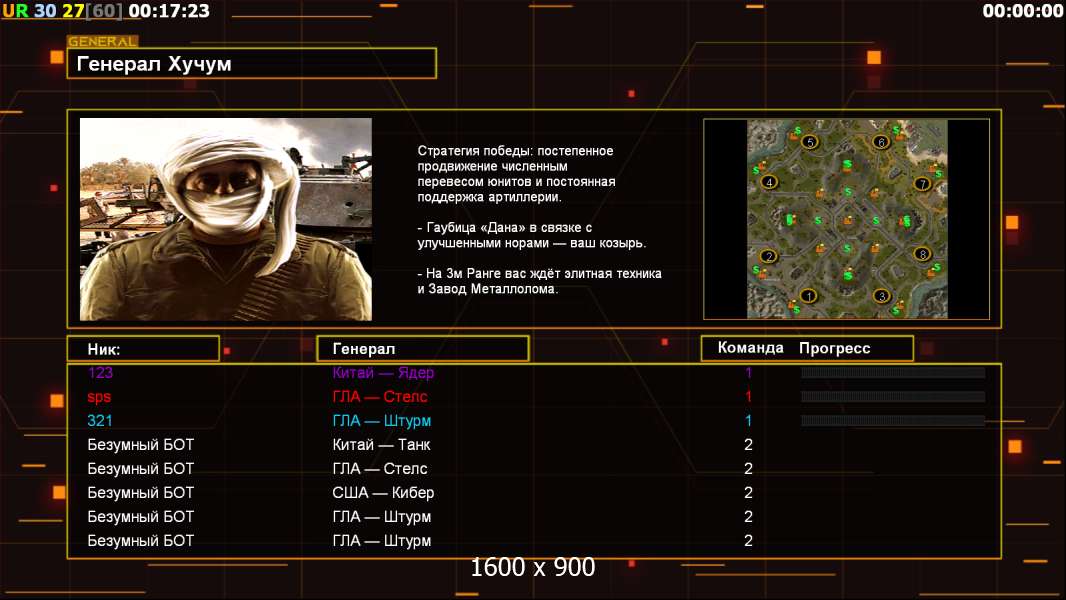Click the general portrait image

[x=225, y=219]
